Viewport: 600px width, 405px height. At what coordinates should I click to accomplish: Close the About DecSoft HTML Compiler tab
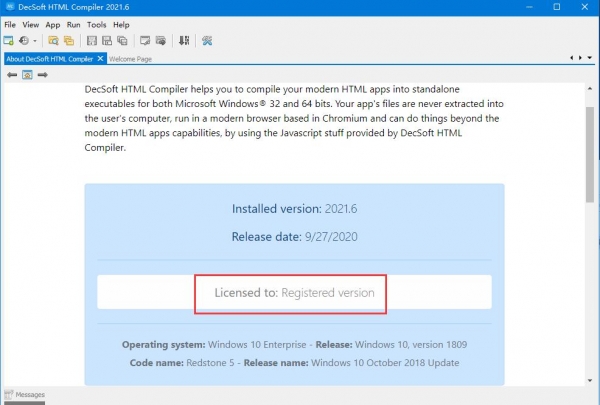[x=101, y=58]
